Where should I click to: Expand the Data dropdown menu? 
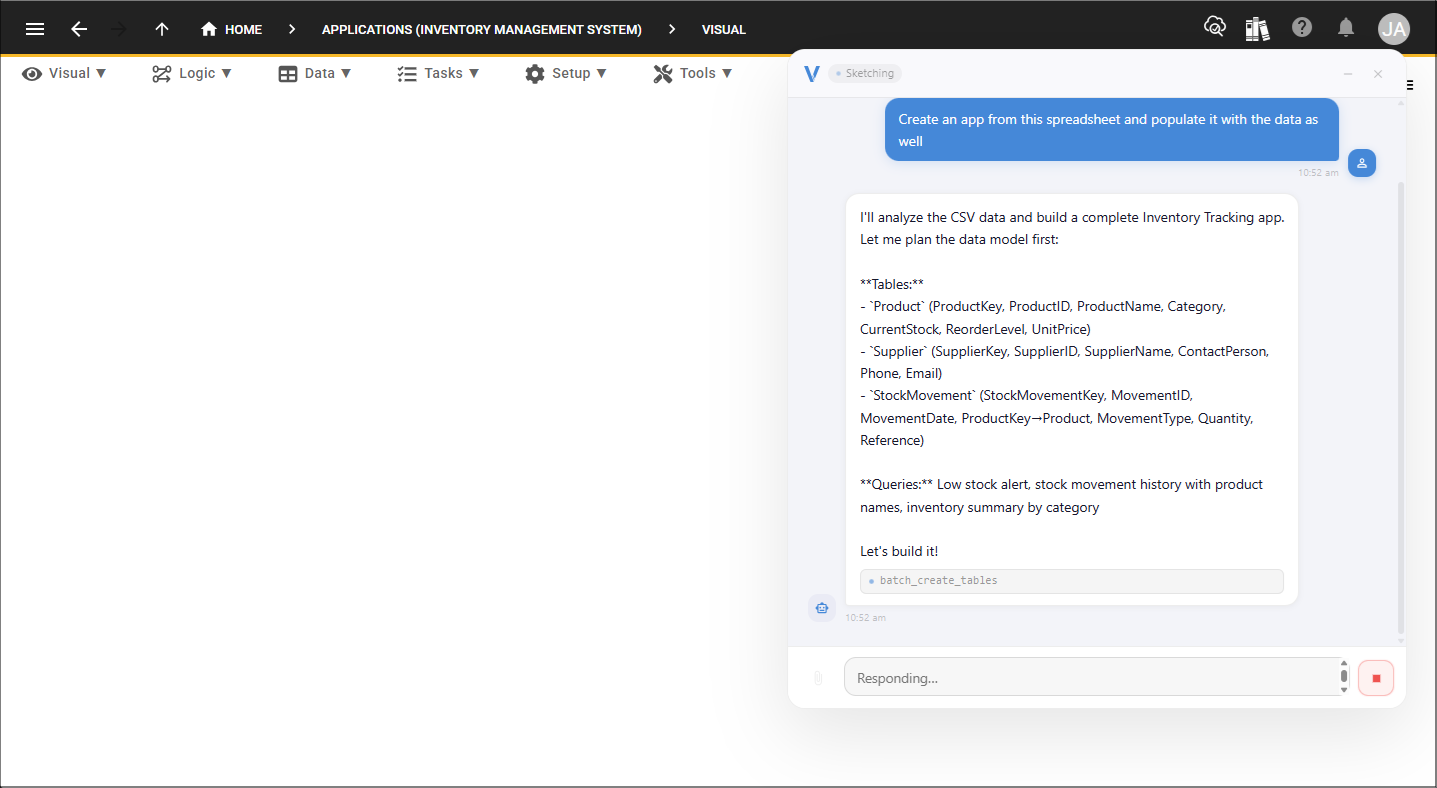point(315,73)
